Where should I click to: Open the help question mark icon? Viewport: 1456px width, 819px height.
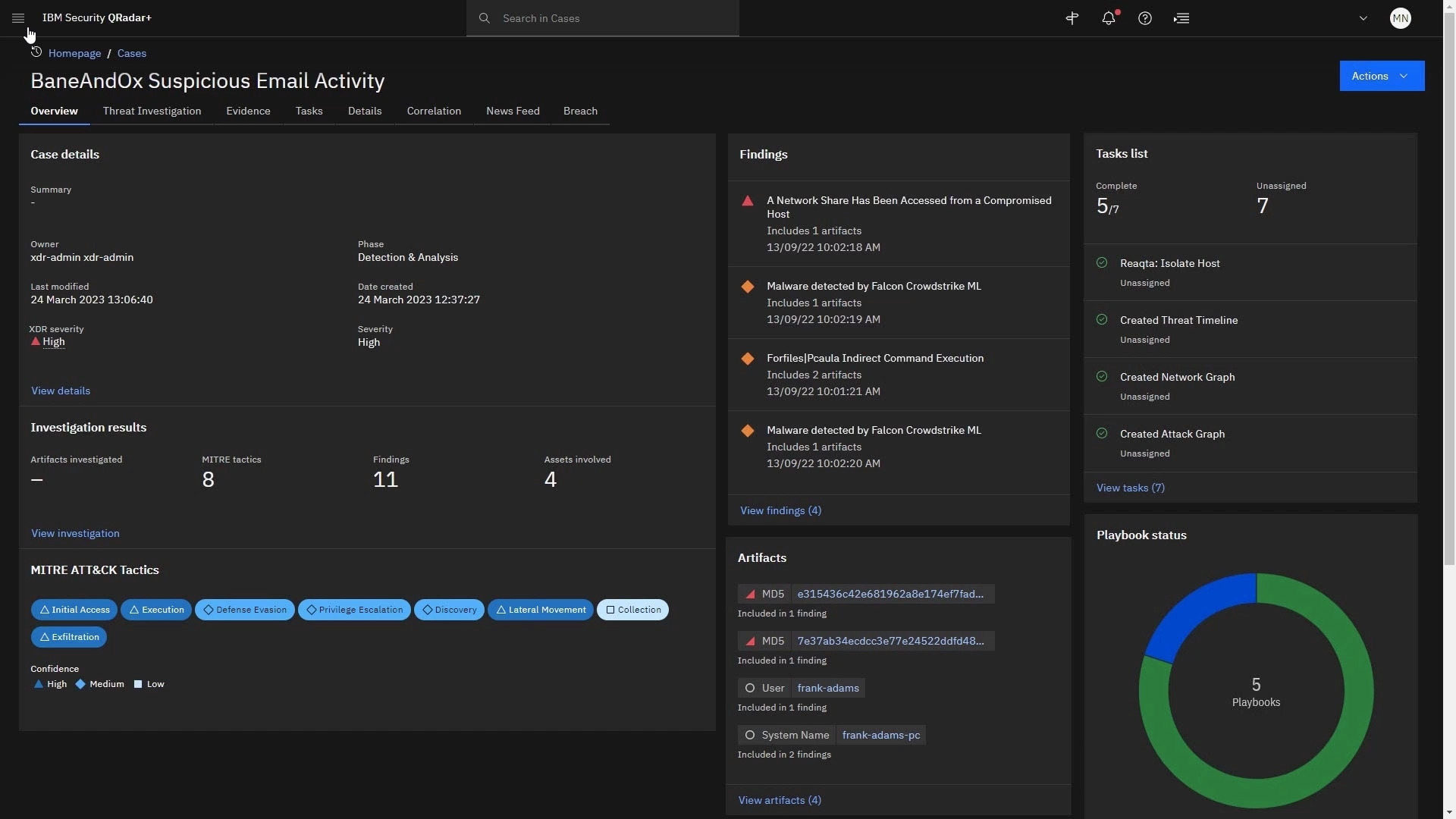pyautogui.click(x=1145, y=18)
